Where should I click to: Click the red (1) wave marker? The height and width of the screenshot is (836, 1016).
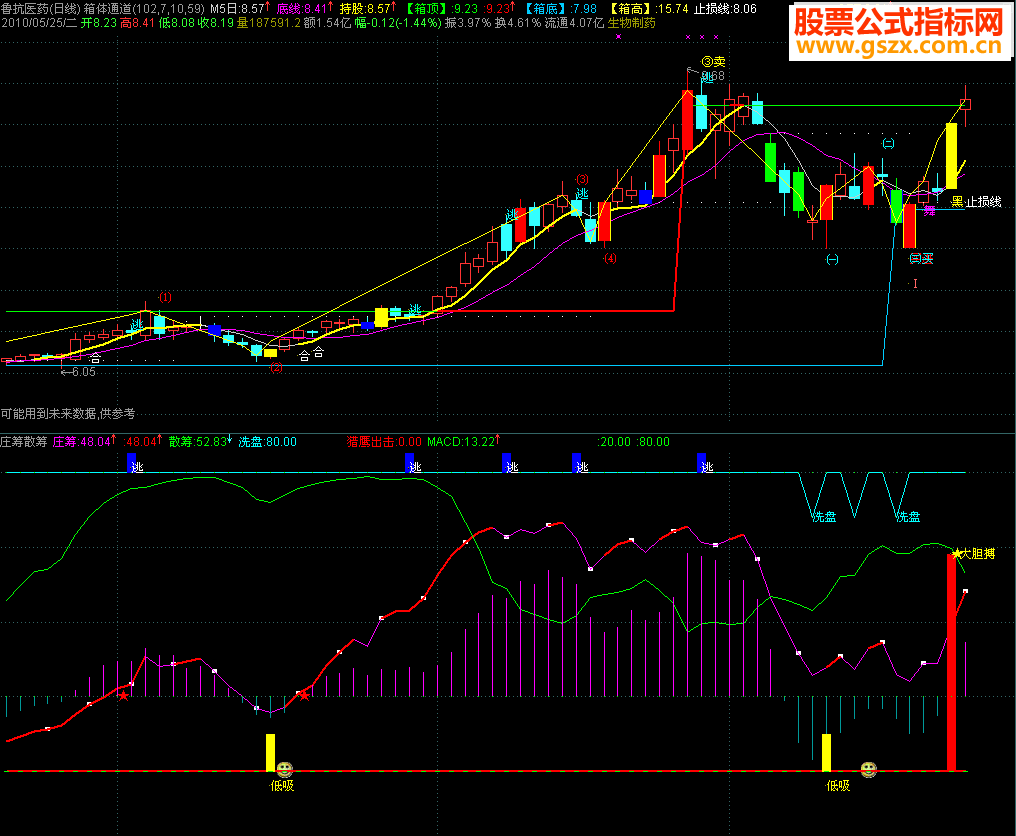165,297
